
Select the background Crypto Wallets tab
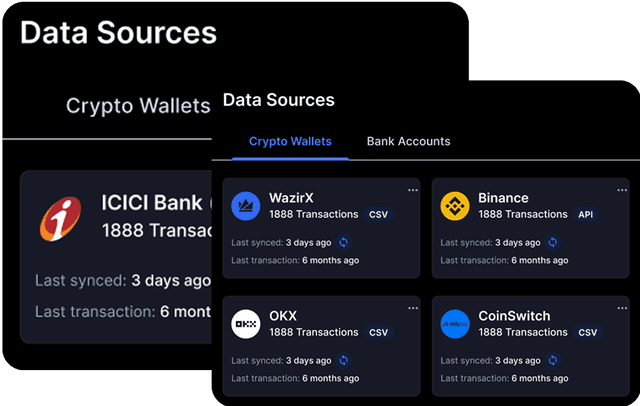pyautogui.click(x=137, y=105)
